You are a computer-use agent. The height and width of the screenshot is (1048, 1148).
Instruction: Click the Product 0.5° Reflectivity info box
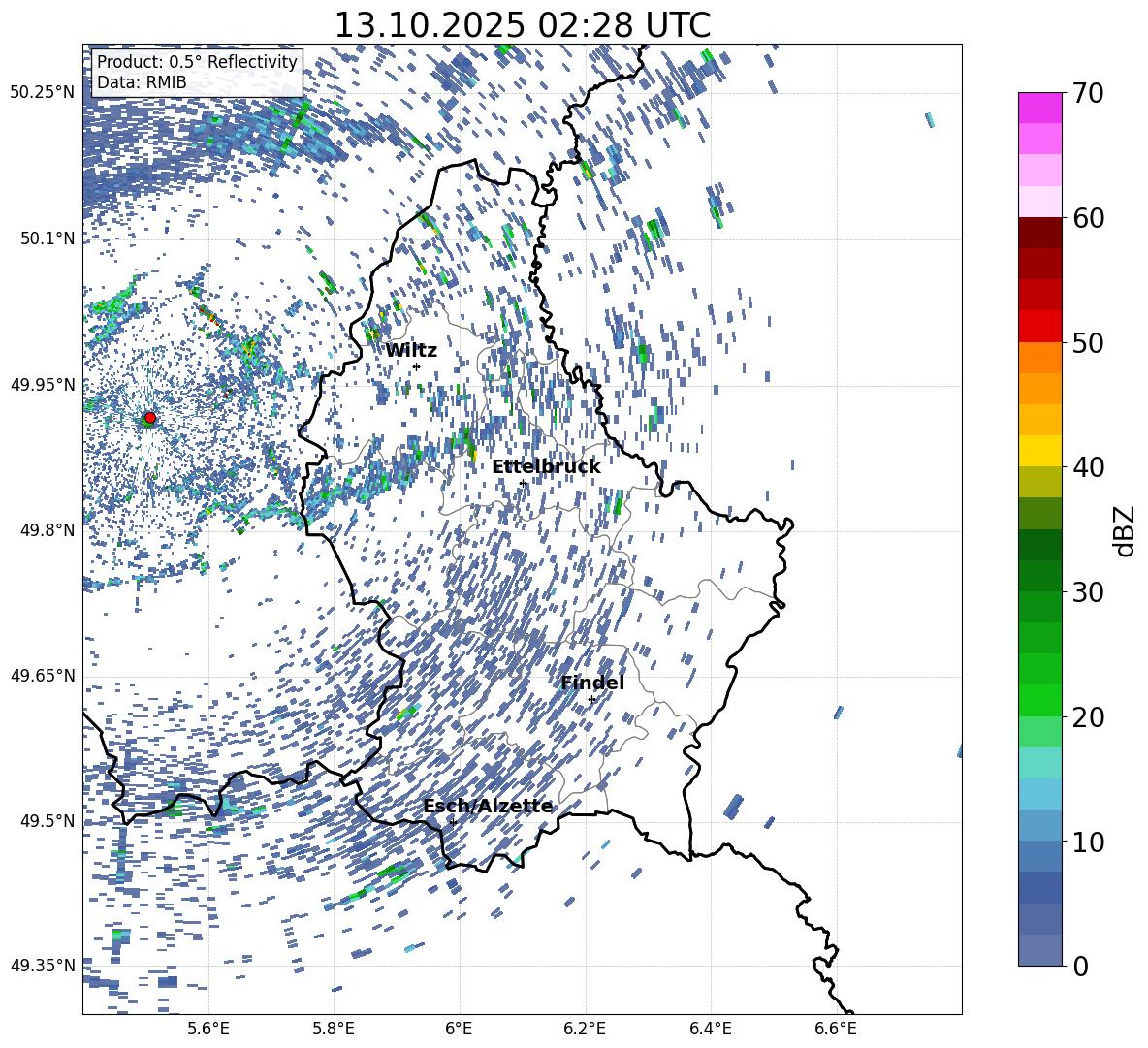[197, 73]
